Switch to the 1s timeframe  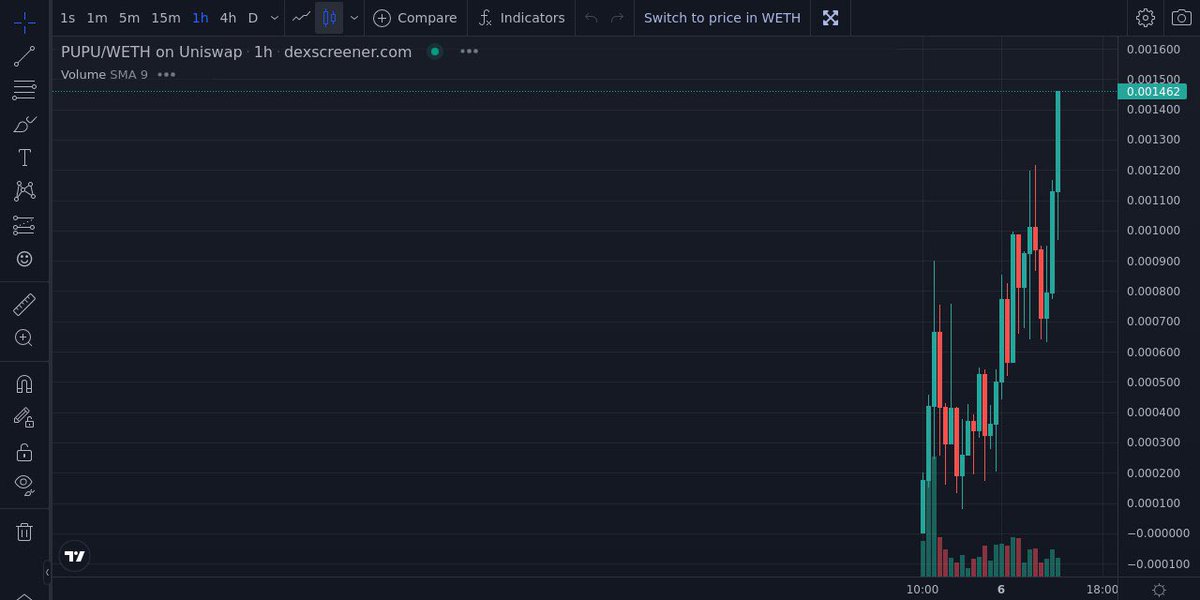coord(67,18)
